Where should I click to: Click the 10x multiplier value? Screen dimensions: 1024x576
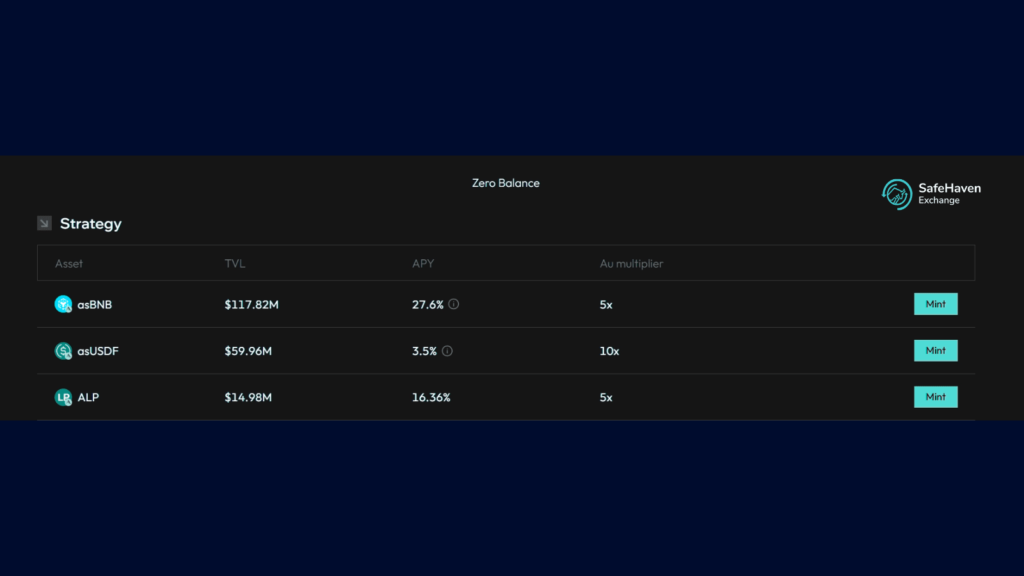coord(609,351)
